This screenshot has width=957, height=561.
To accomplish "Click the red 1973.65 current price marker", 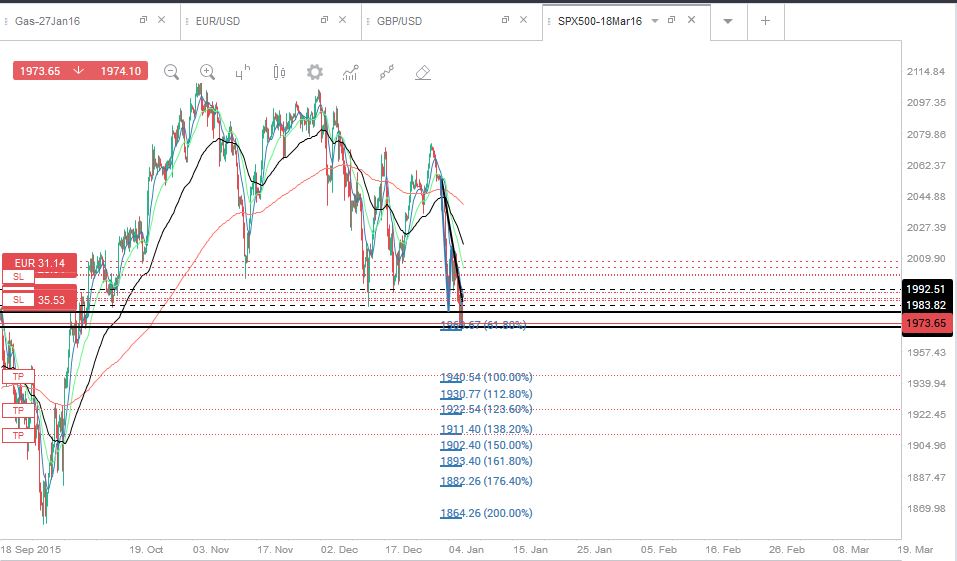I will [x=926, y=324].
